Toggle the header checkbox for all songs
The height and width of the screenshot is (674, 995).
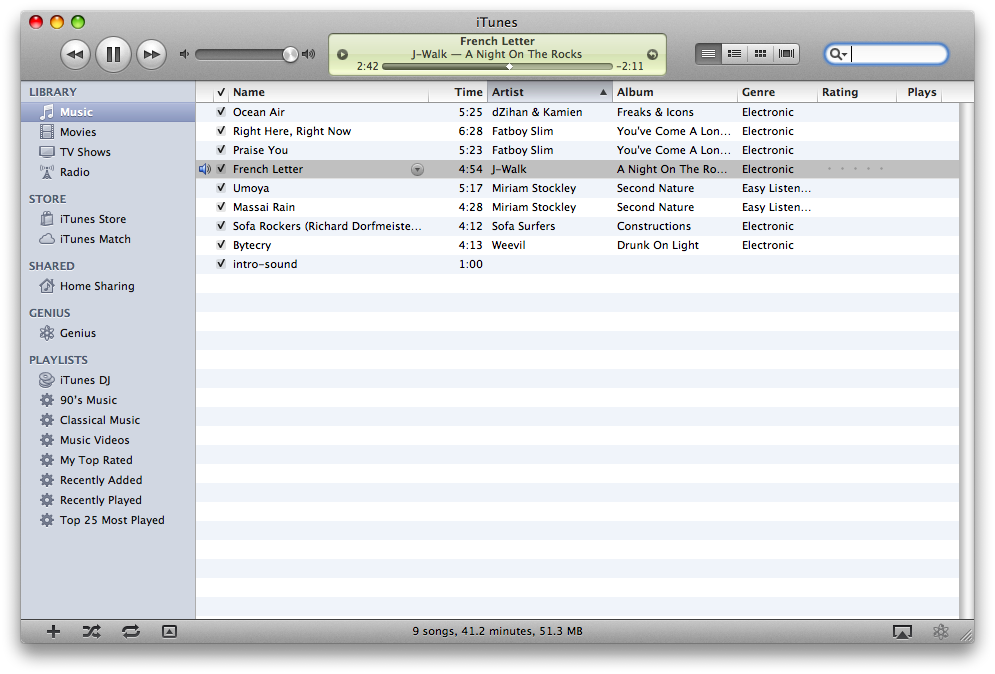[221, 92]
